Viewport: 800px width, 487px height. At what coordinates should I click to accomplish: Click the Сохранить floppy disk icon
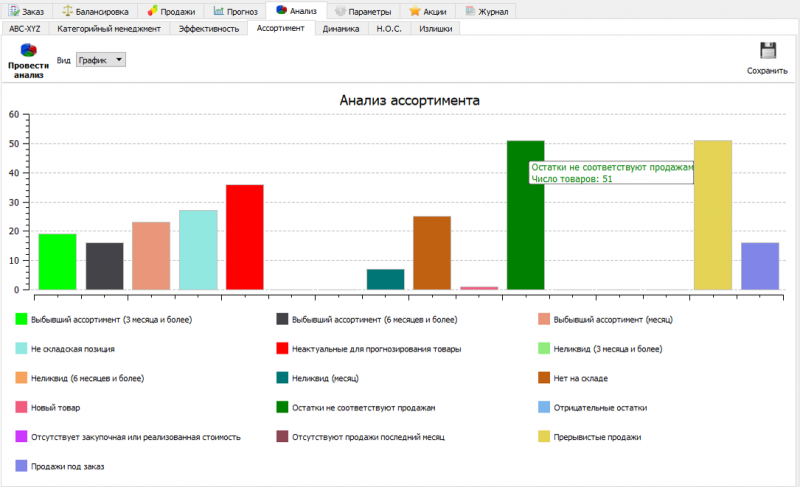767,52
